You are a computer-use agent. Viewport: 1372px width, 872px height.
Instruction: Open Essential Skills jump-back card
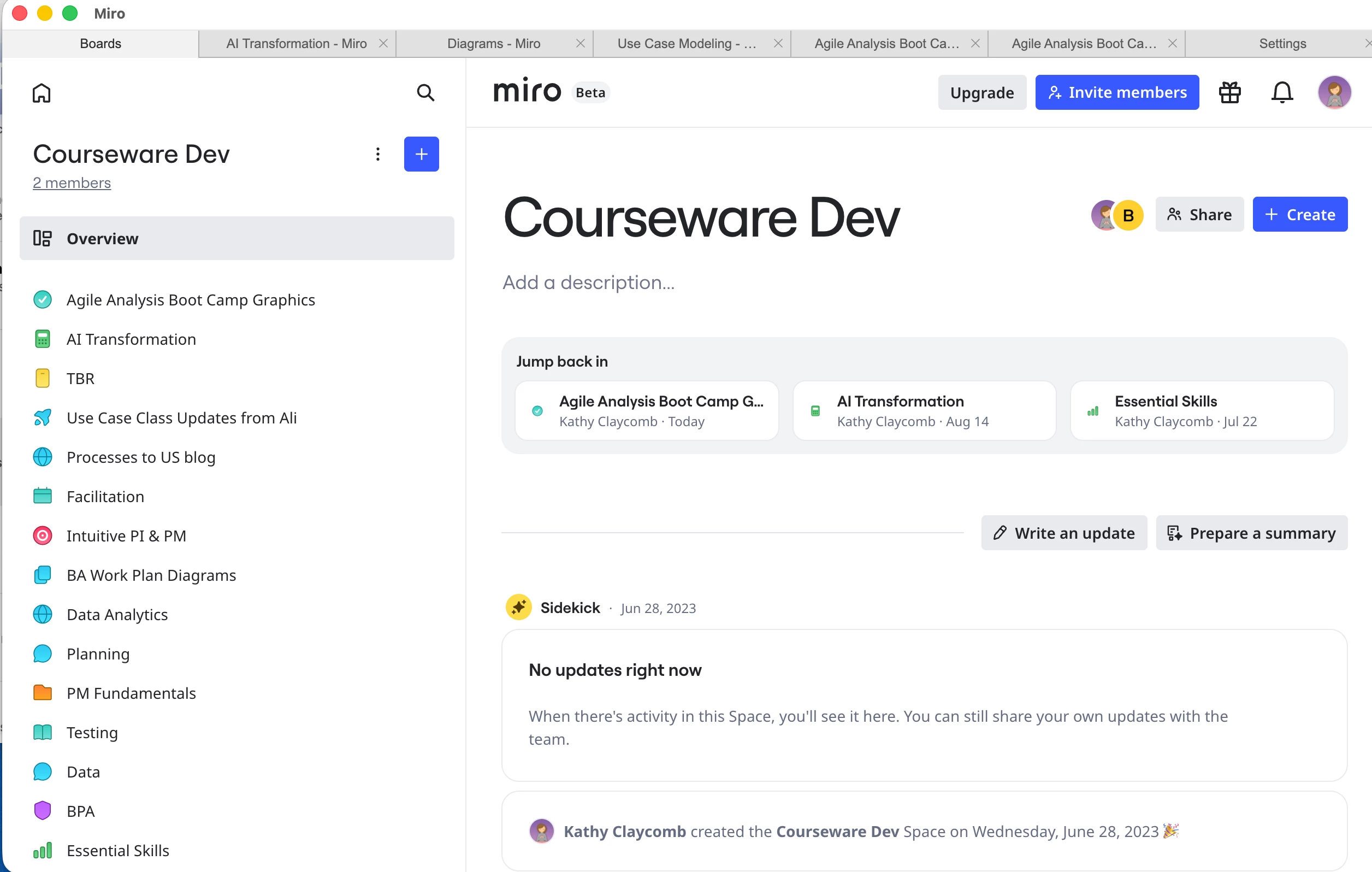point(1202,410)
